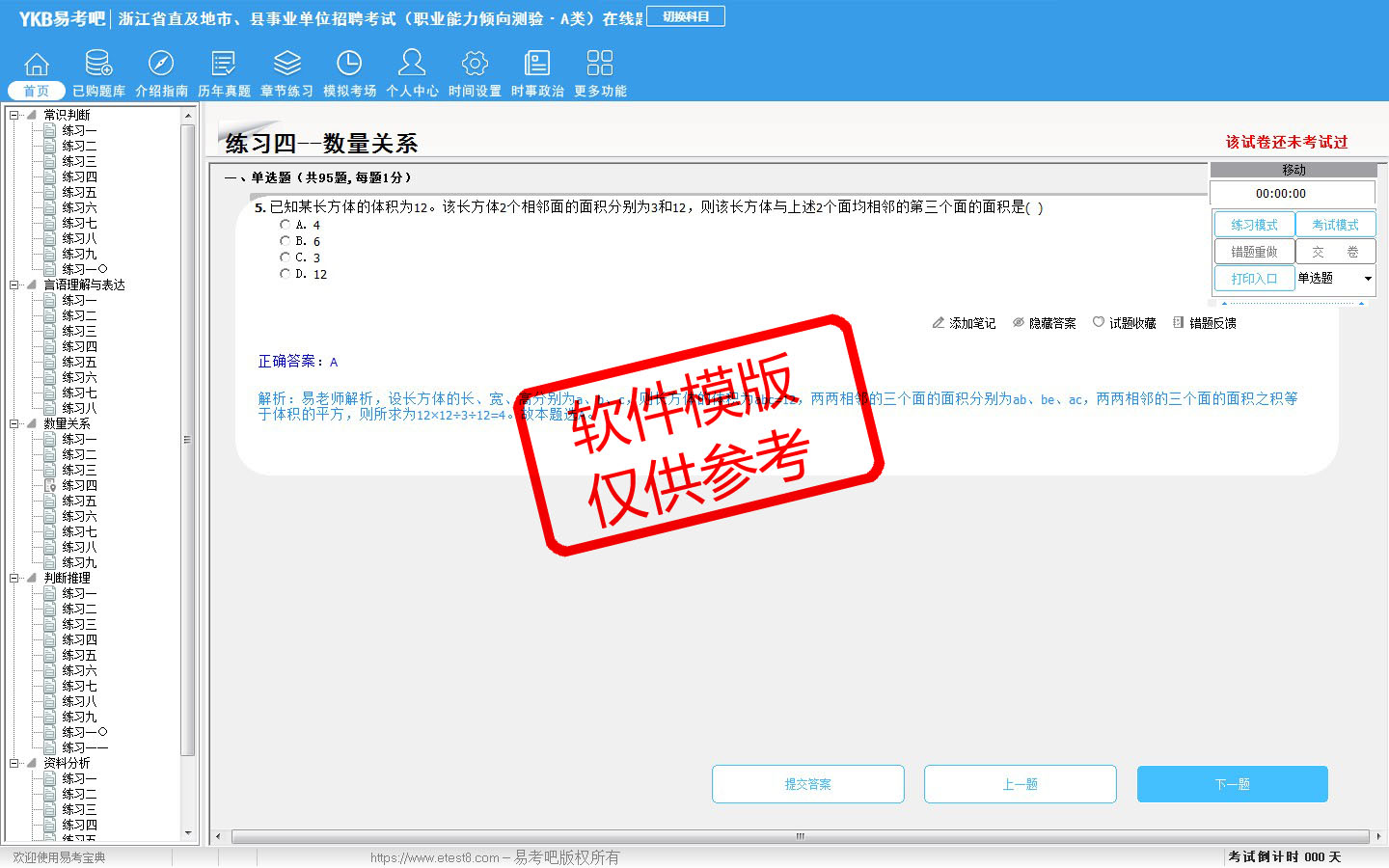Image resolution: width=1389 pixels, height=868 pixels.
Task: Open 时间设置 gear icon
Action: 475,64
